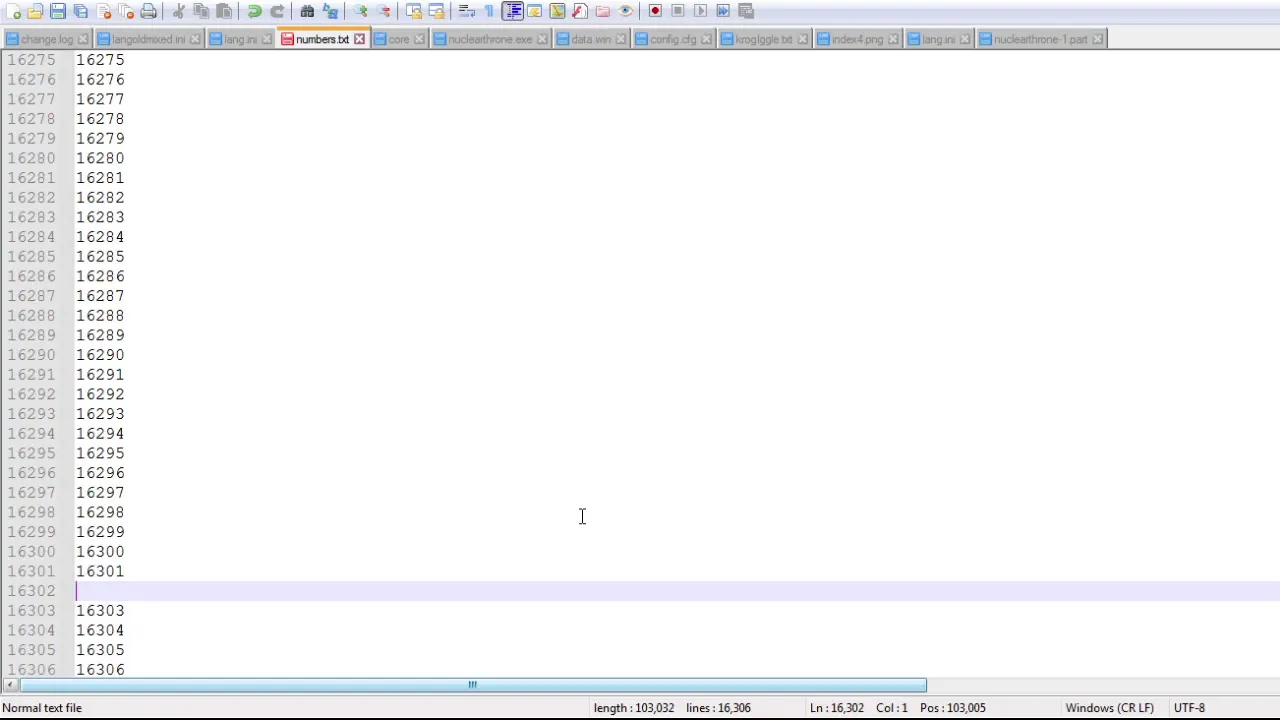The image size is (1280, 720).
Task: Switch to the index4.png tab
Action: (857, 39)
